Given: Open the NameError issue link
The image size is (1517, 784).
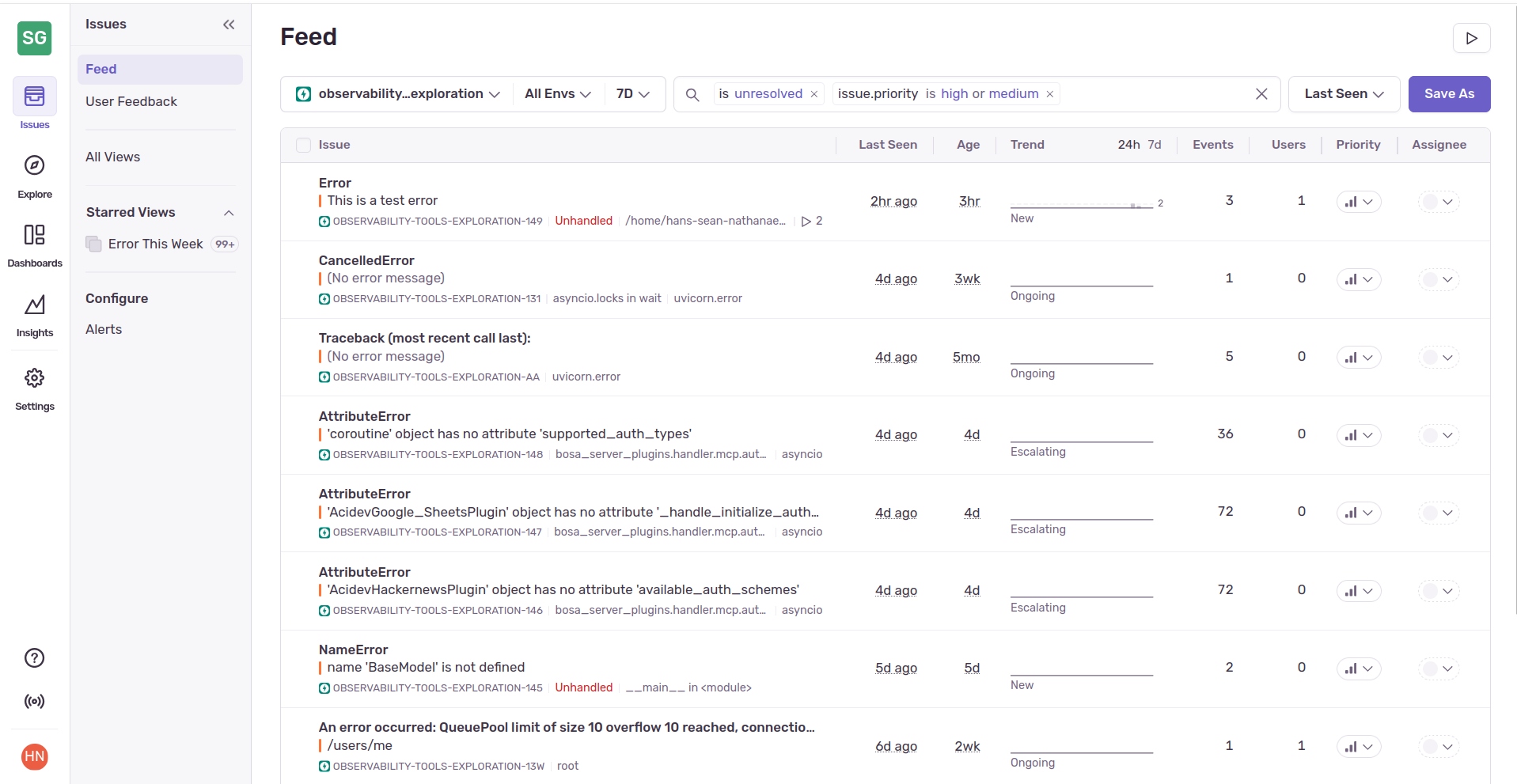Looking at the screenshot, I should point(353,650).
